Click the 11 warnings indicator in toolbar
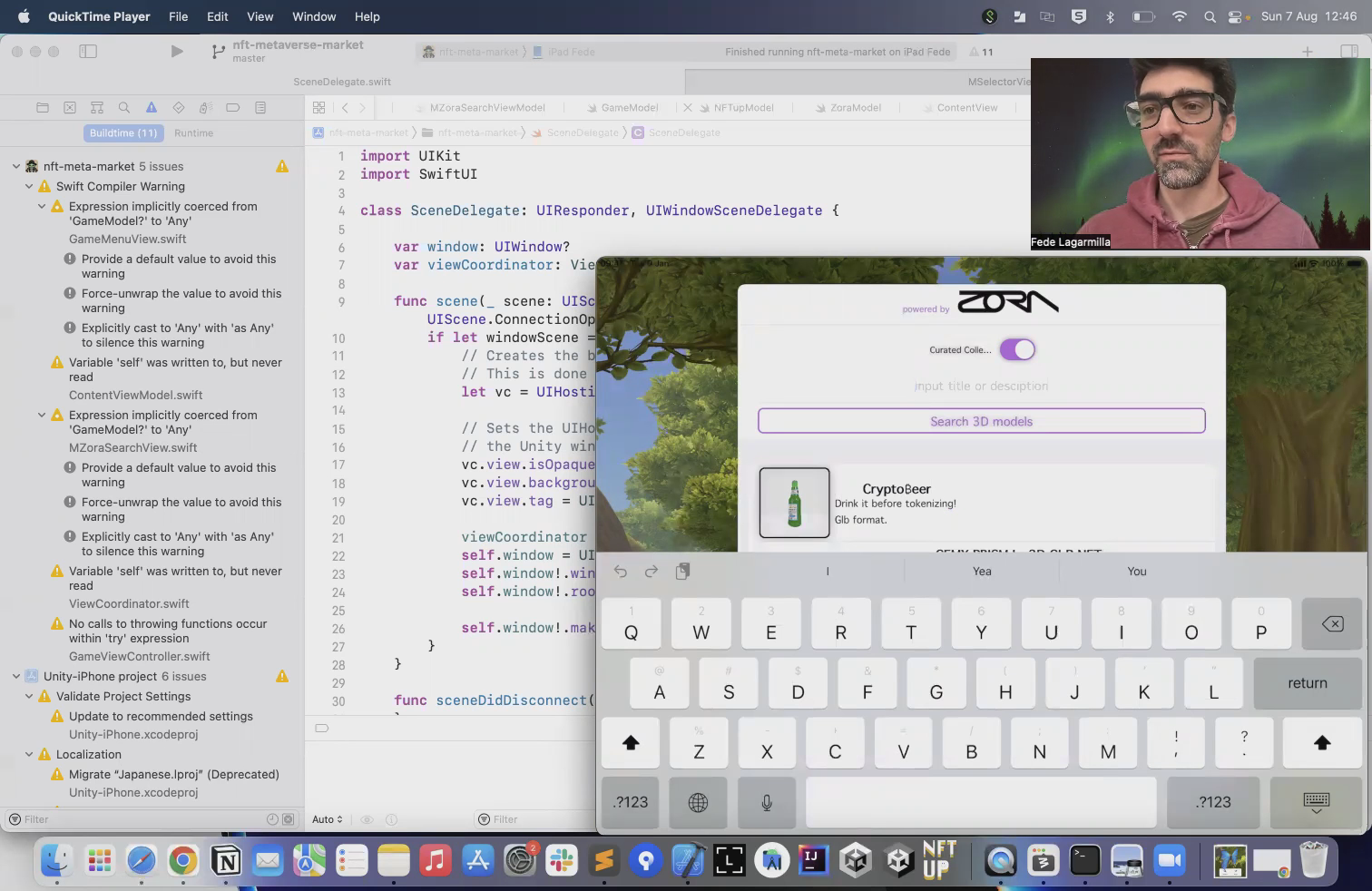Viewport: 1372px width, 891px height. pos(982,52)
